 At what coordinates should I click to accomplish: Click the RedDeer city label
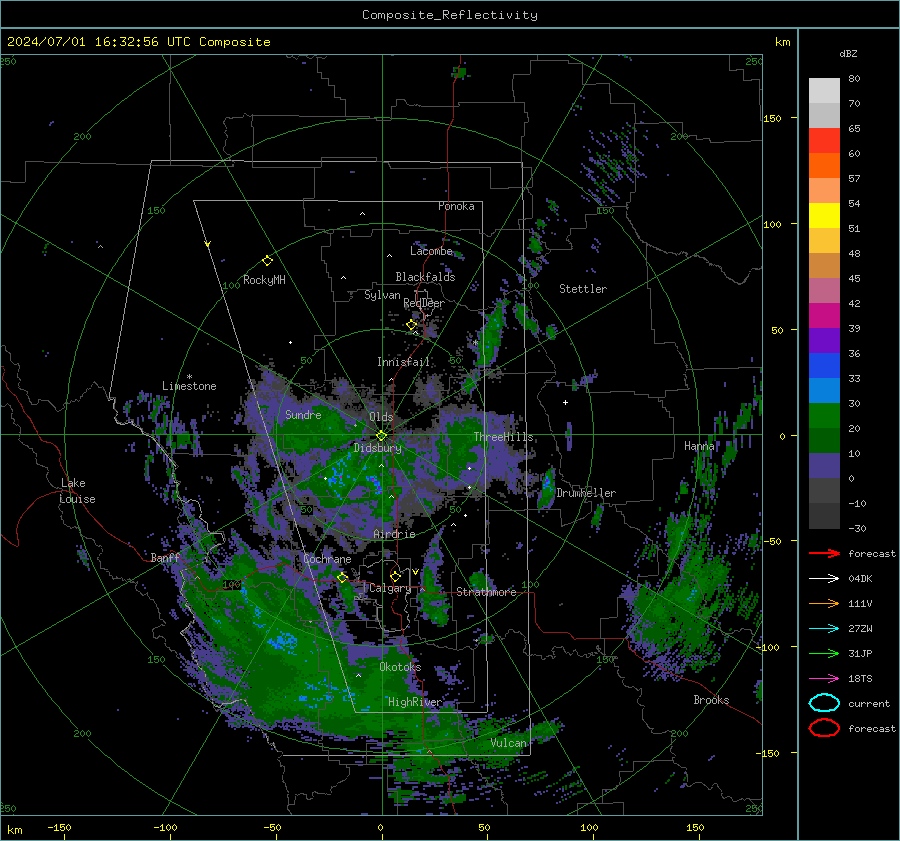click(424, 303)
